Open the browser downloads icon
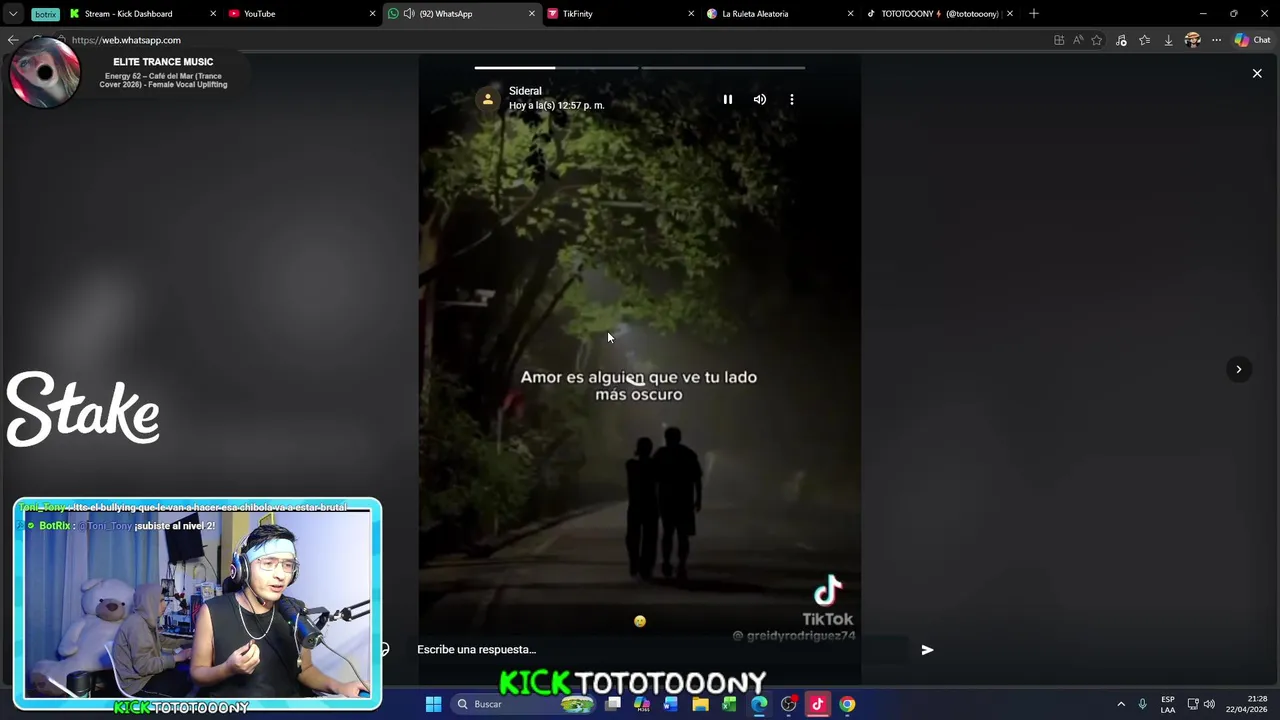The image size is (1280, 720). [1168, 40]
